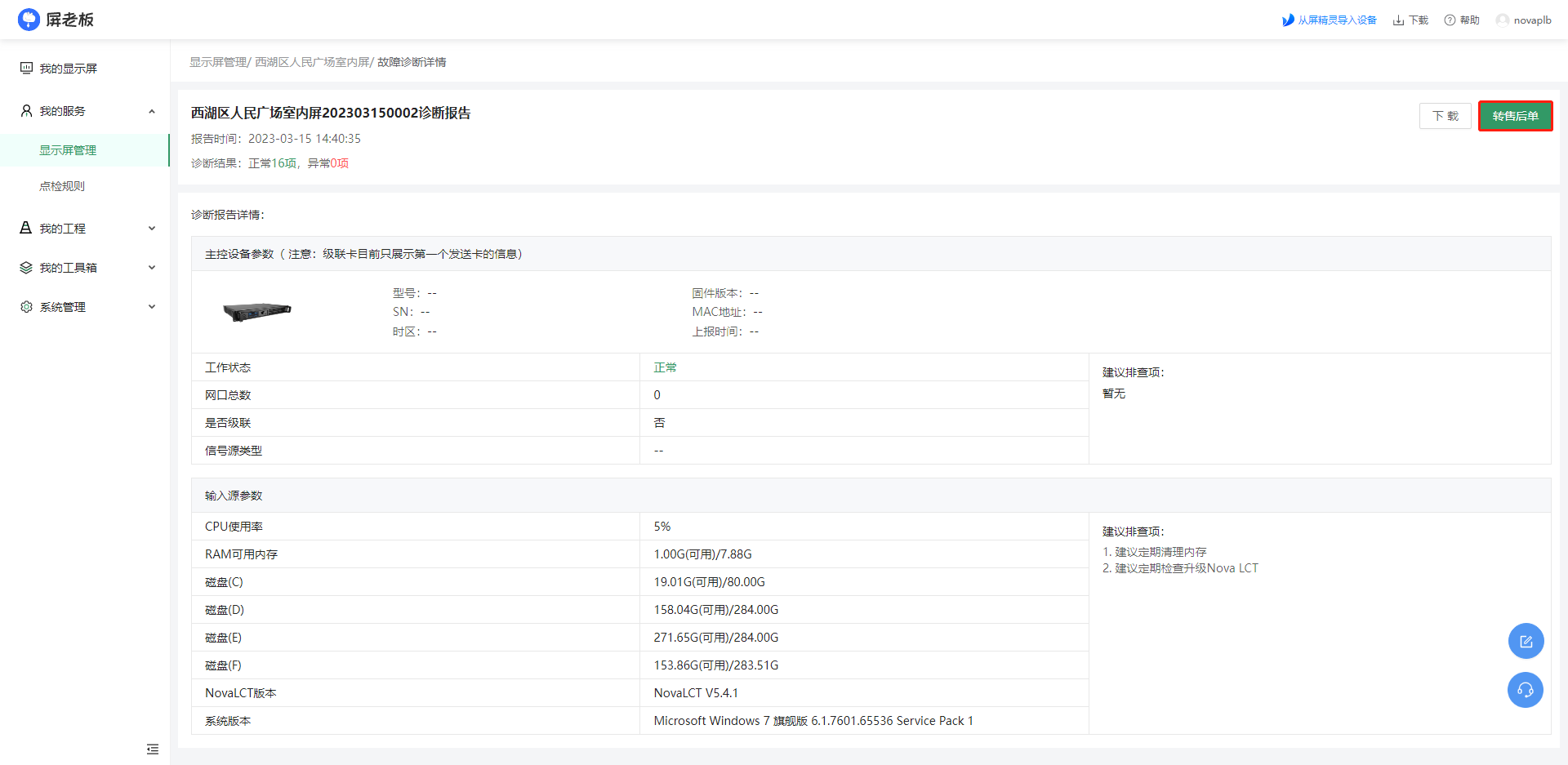Expand the 系统管理 menu chevron
The height and width of the screenshot is (765, 1568).
pos(152,307)
